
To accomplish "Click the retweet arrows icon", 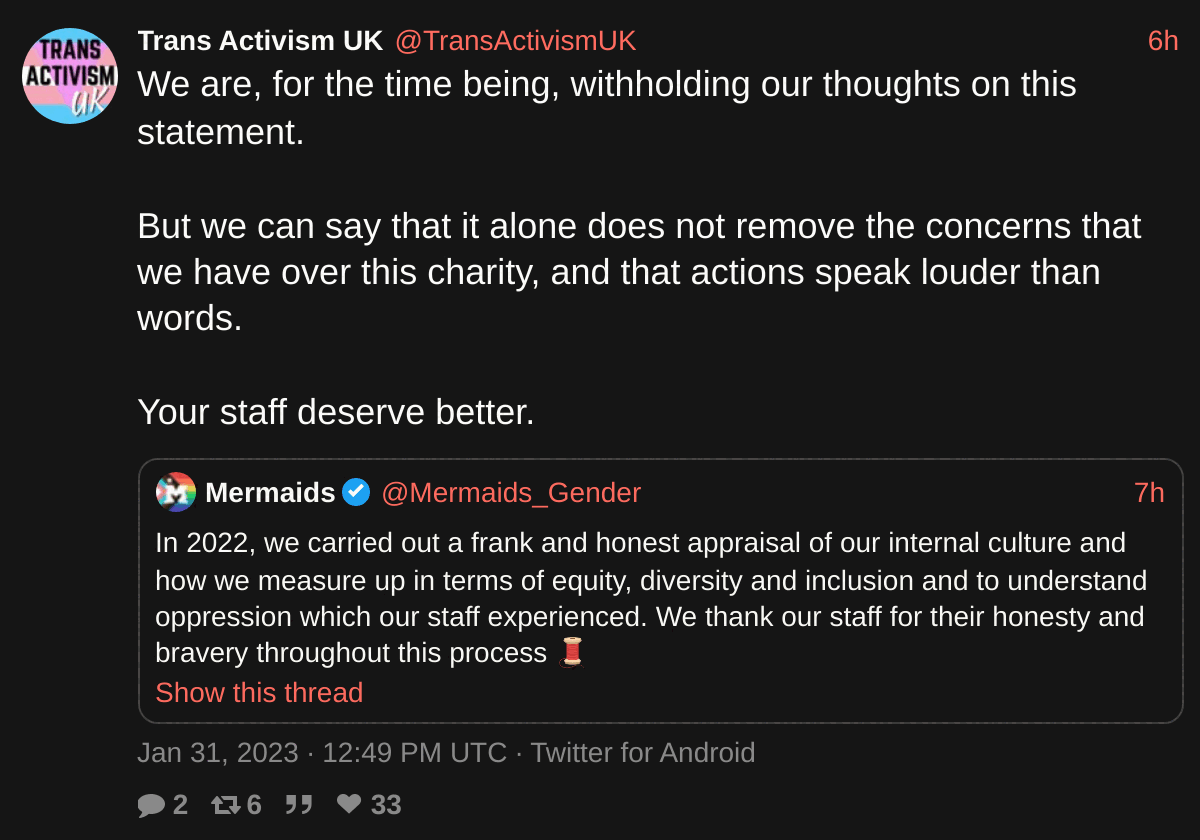I will tap(226, 805).
